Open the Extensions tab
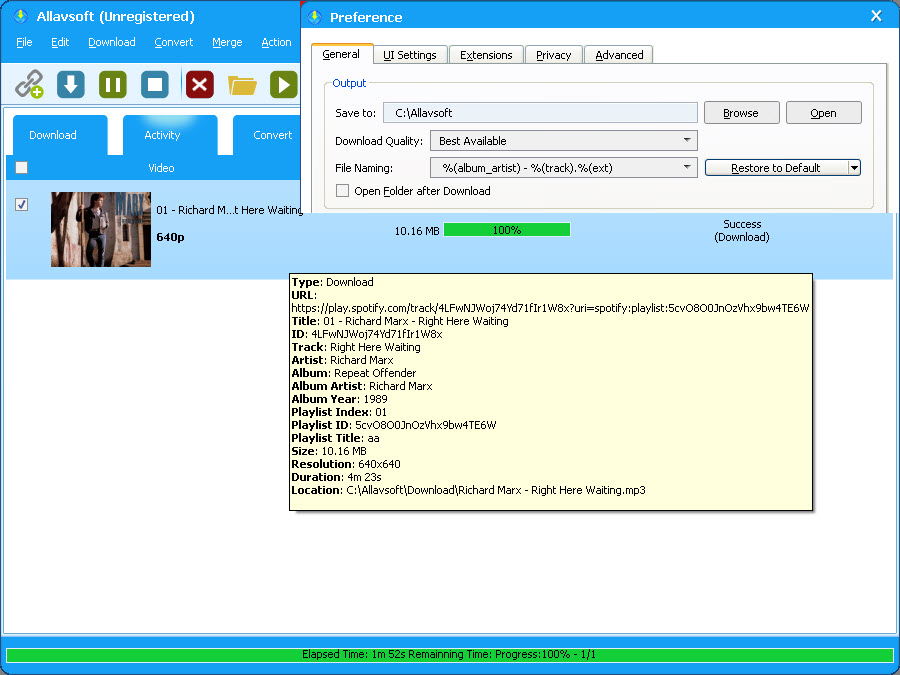The image size is (900, 675). (x=486, y=55)
